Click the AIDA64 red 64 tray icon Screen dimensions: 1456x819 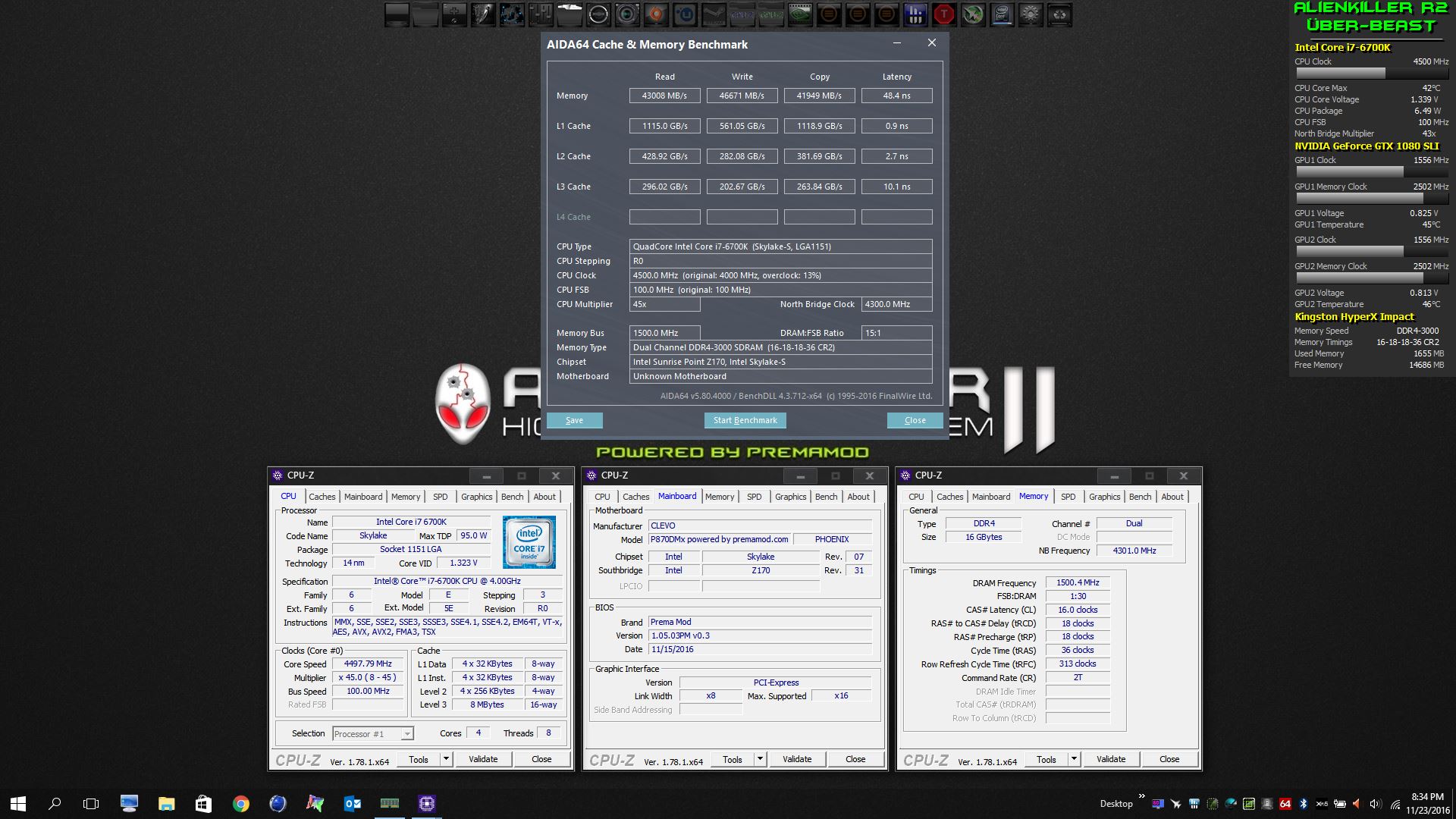[x=1285, y=804]
